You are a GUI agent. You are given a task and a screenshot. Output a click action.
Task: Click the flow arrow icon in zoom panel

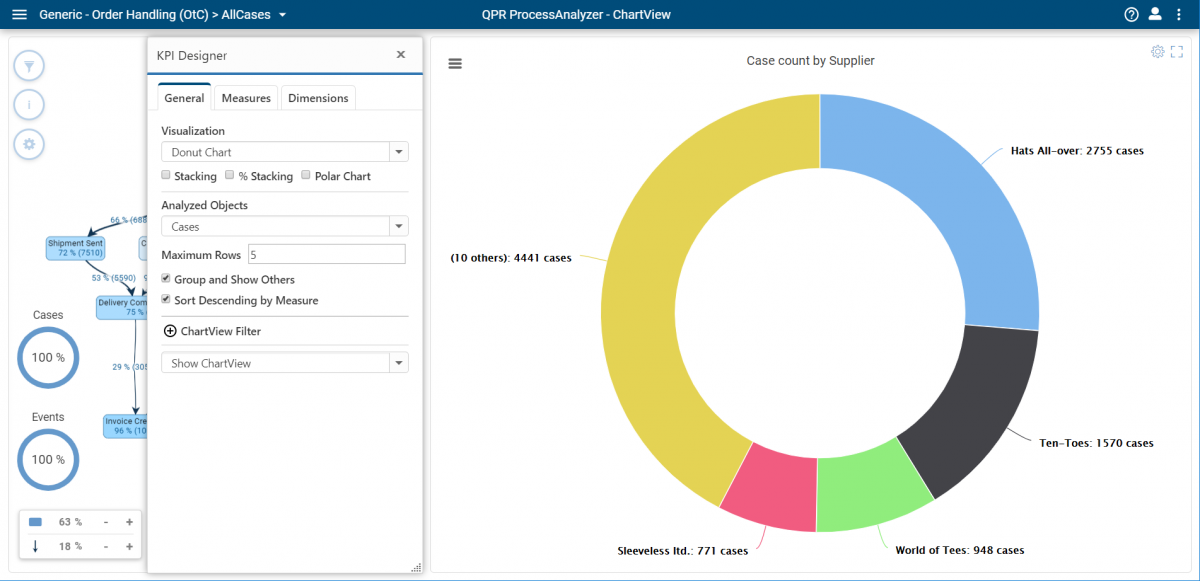[x=35, y=546]
